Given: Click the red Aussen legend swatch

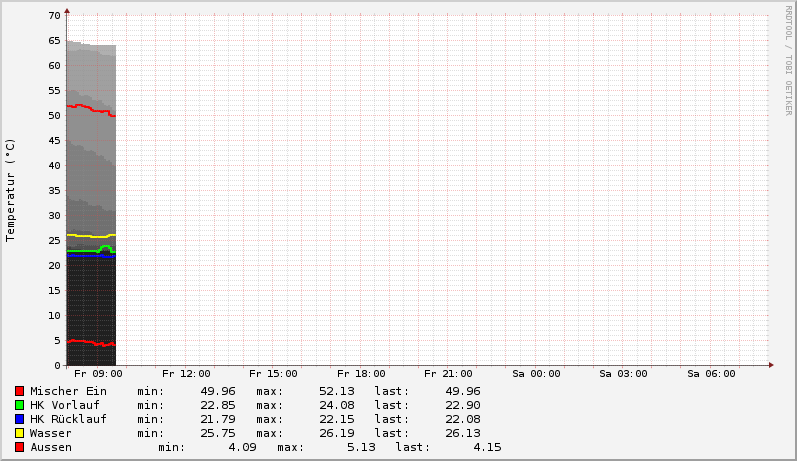Looking at the screenshot, I should (19, 447).
